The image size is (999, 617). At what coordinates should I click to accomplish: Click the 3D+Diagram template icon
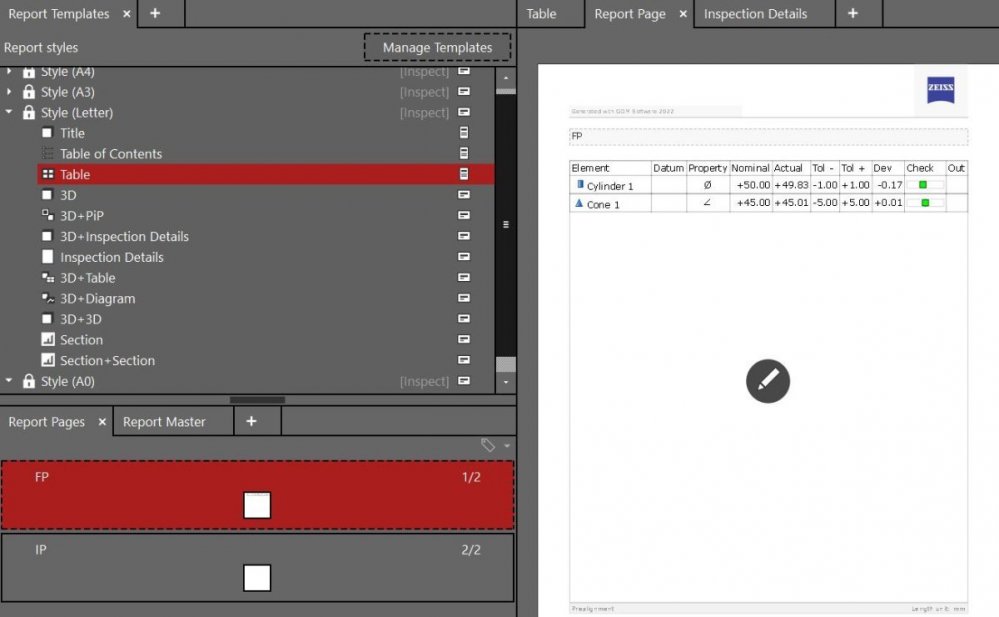[x=47, y=299]
